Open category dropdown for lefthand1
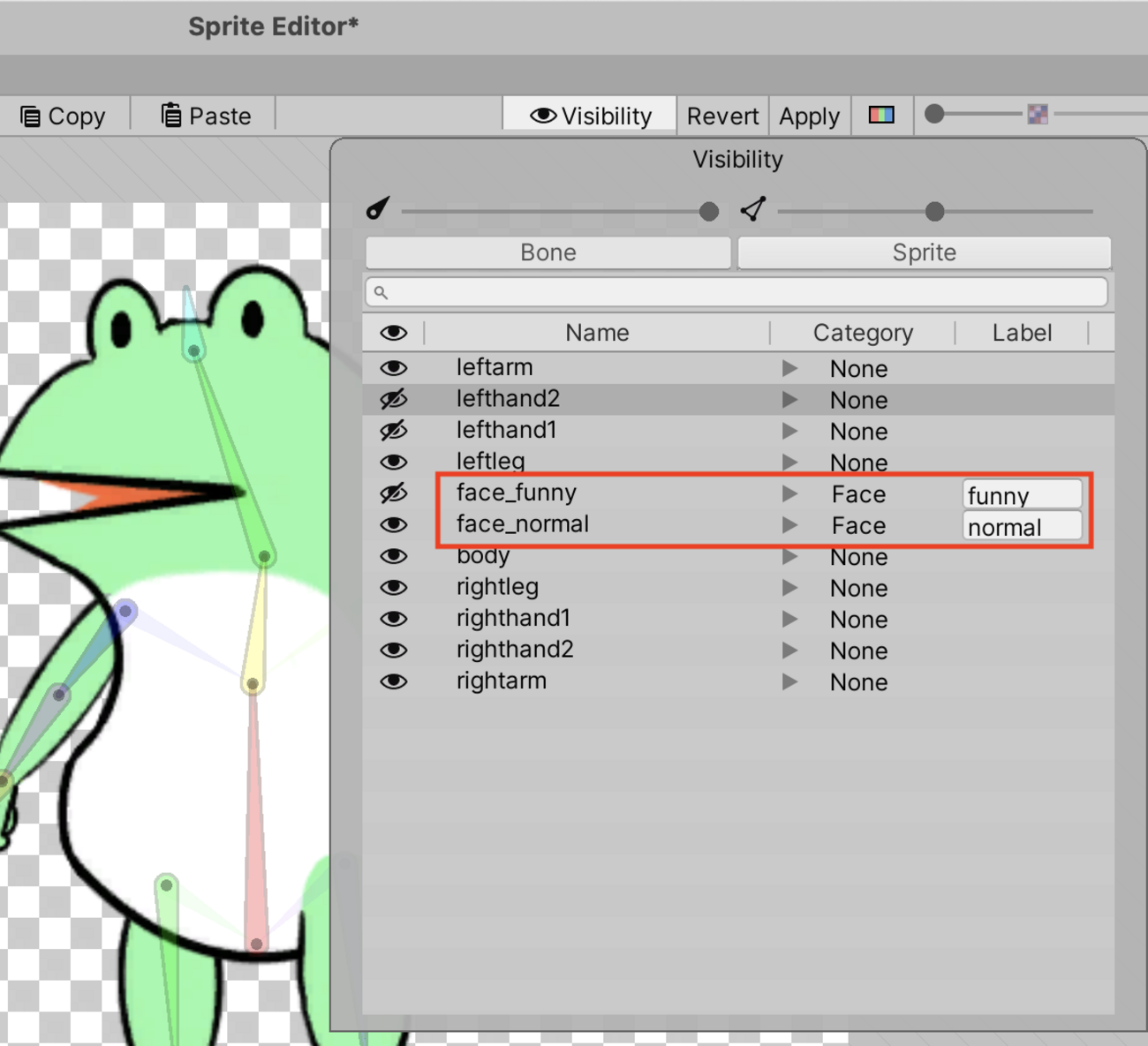 (x=789, y=431)
